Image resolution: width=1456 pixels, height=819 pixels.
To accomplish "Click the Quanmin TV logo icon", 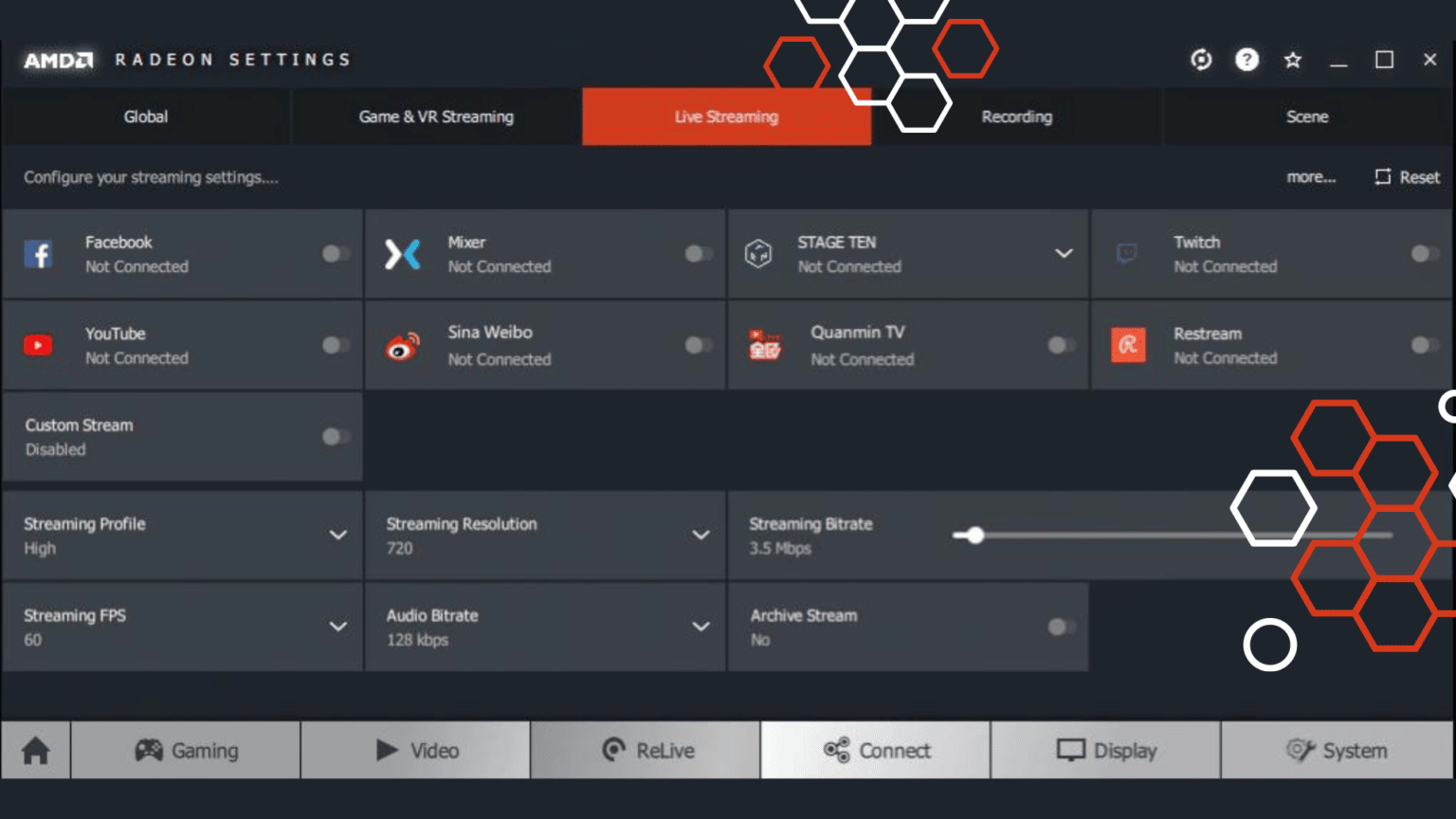I will [x=765, y=345].
